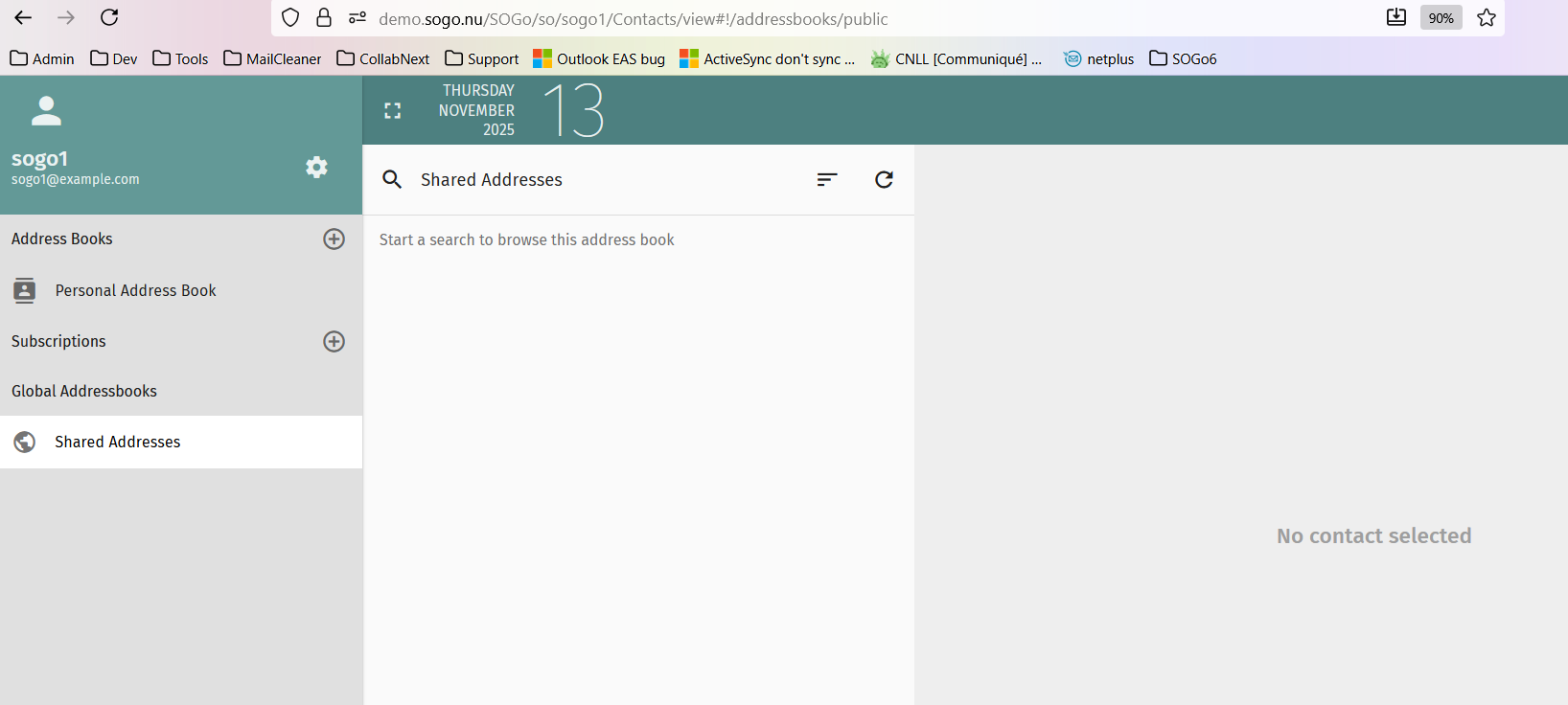Click the Shared Addresses search field
Image resolution: width=1568 pixels, height=705 pixels.
coord(604,180)
